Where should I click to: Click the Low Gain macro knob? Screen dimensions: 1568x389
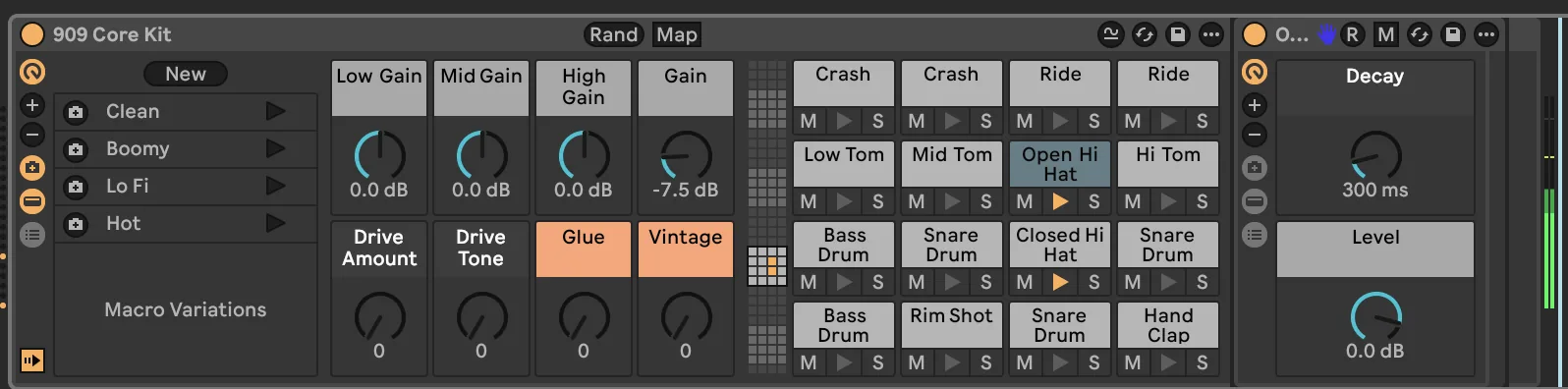click(x=379, y=155)
